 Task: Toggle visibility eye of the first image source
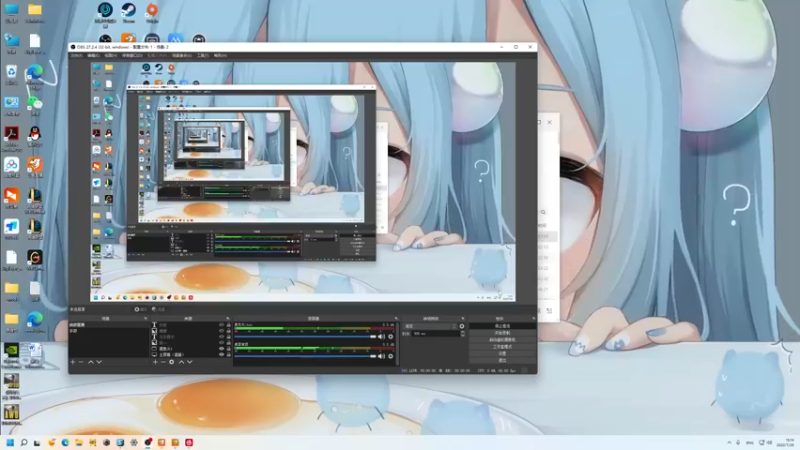pyautogui.click(x=221, y=331)
